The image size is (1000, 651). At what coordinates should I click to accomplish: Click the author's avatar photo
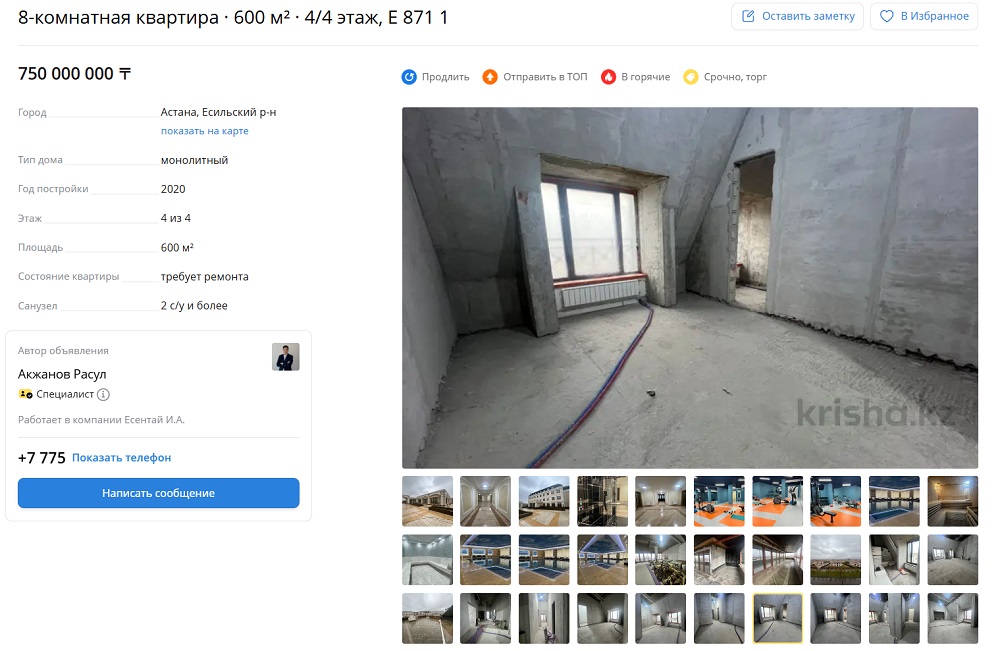(x=286, y=357)
